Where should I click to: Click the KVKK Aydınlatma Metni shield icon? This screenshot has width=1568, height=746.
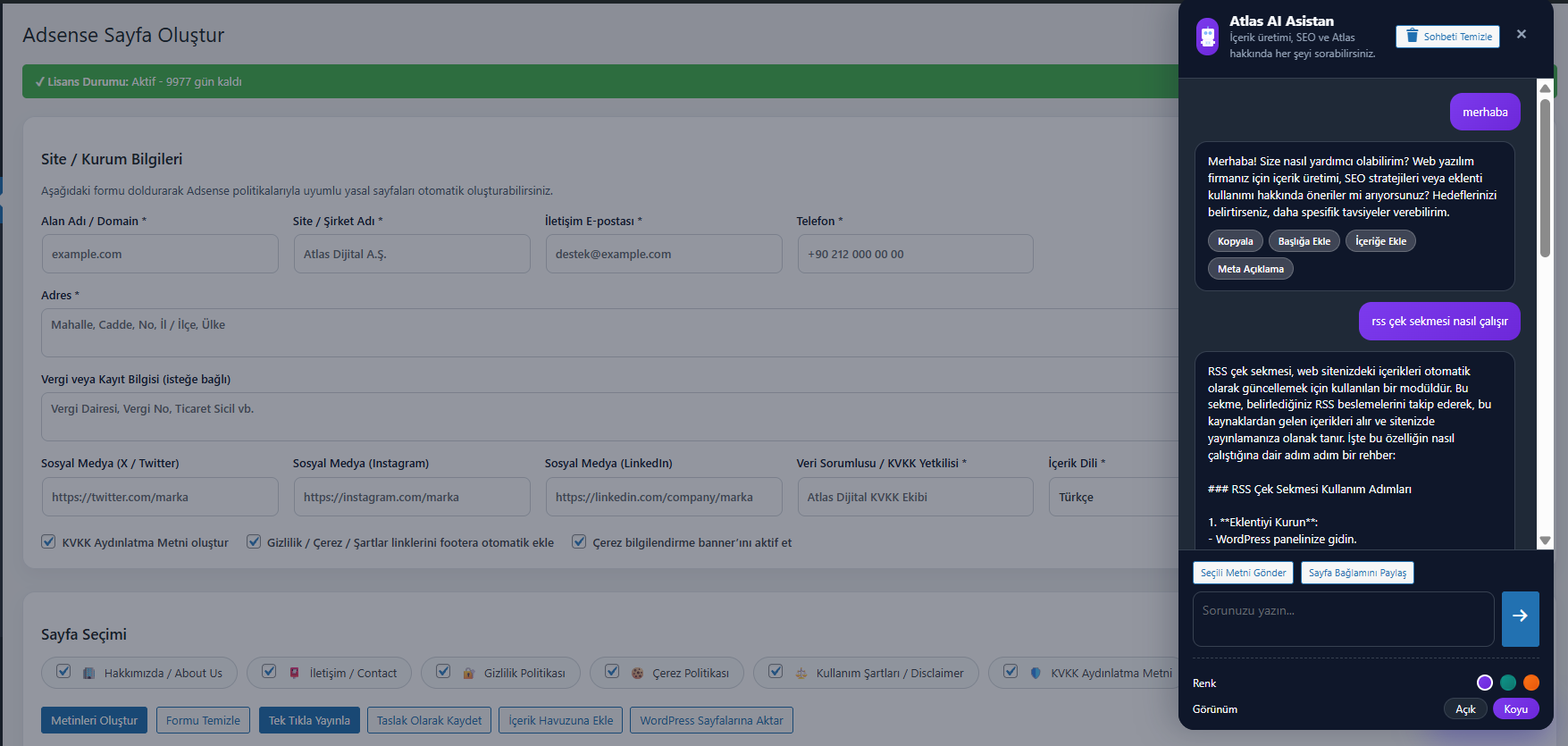pyautogui.click(x=1036, y=673)
